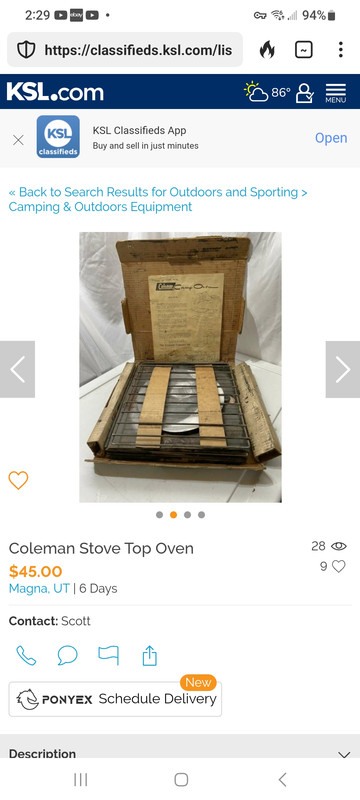Image resolution: width=360 pixels, height=800 pixels.
Task: Open the user account icon in header
Action: click(x=304, y=93)
